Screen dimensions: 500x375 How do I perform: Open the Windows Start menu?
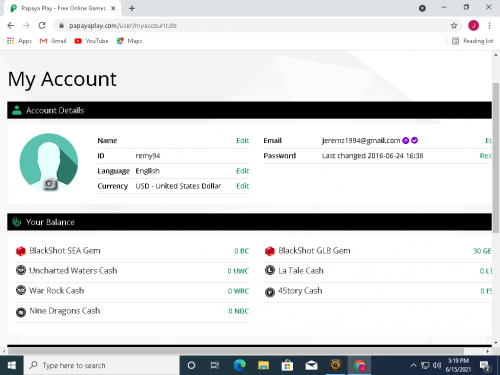pyautogui.click(x=12, y=365)
